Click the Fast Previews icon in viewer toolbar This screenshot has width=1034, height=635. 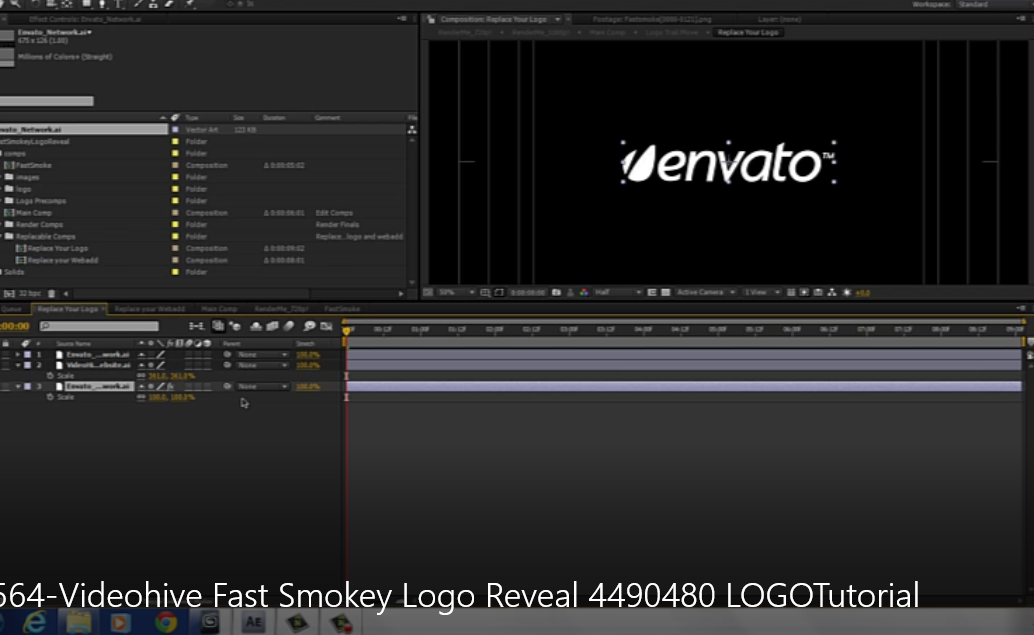(804, 292)
